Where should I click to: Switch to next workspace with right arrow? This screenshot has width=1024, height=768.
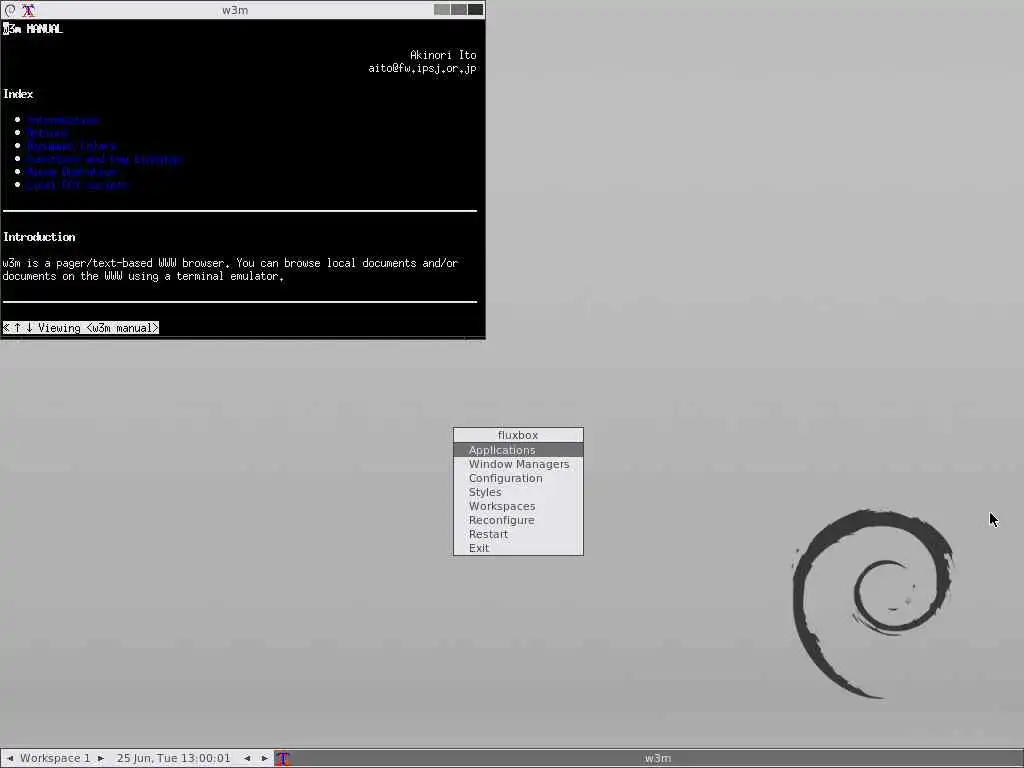pos(101,758)
